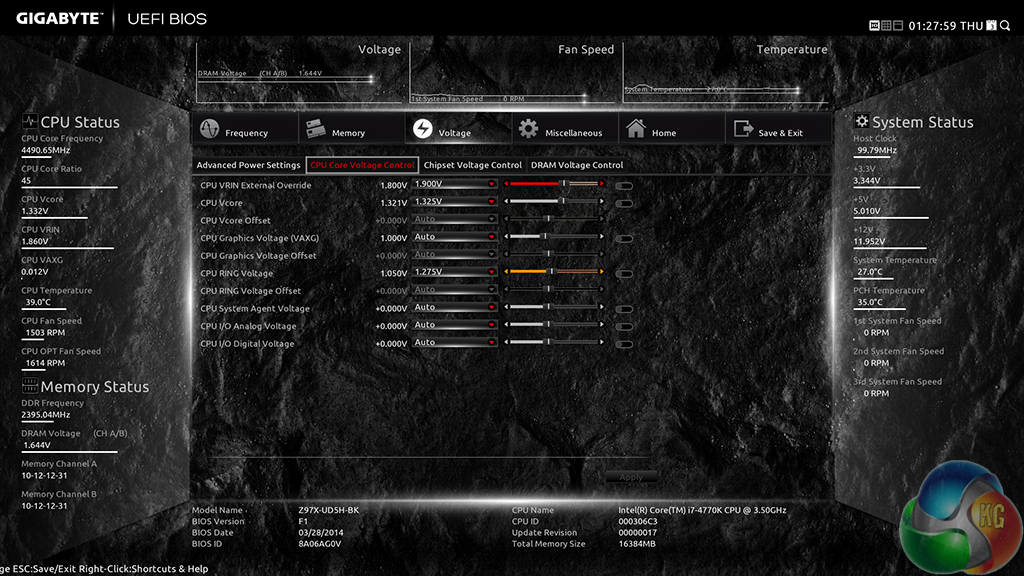Increase CPU System Agent Voltage right arrow
Viewport: 1024px width, 576px height.
coord(601,307)
